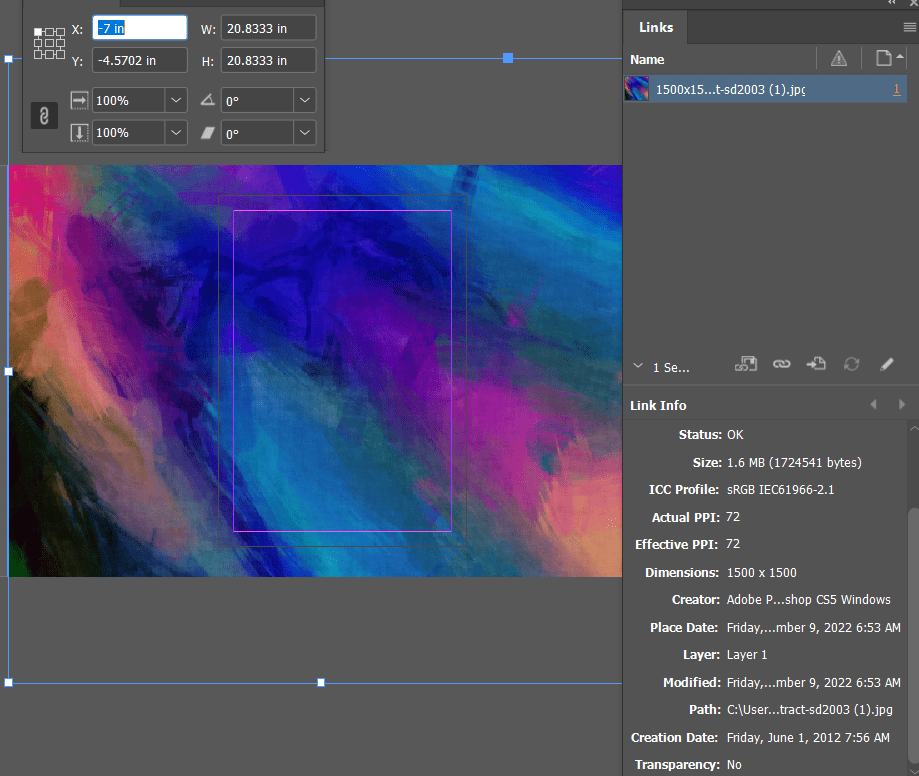Click the shear angle icon in Control panel
The image size is (919, 776).
(x=207, y=132)
